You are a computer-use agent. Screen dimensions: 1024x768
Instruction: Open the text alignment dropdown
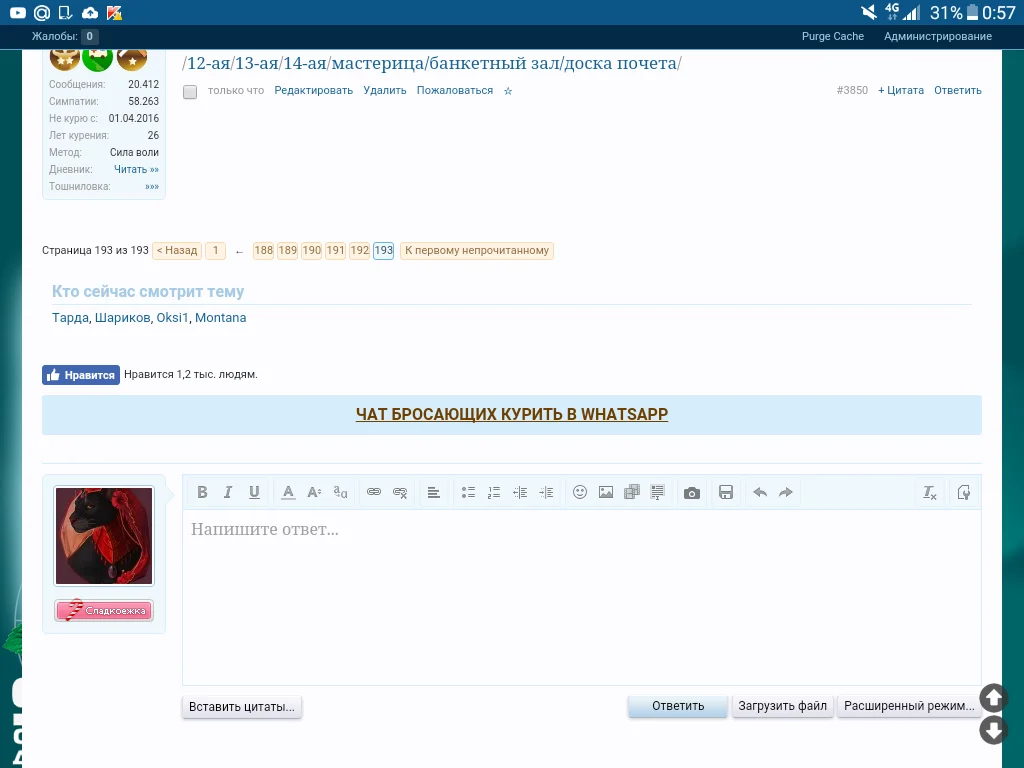pos(432,492)
